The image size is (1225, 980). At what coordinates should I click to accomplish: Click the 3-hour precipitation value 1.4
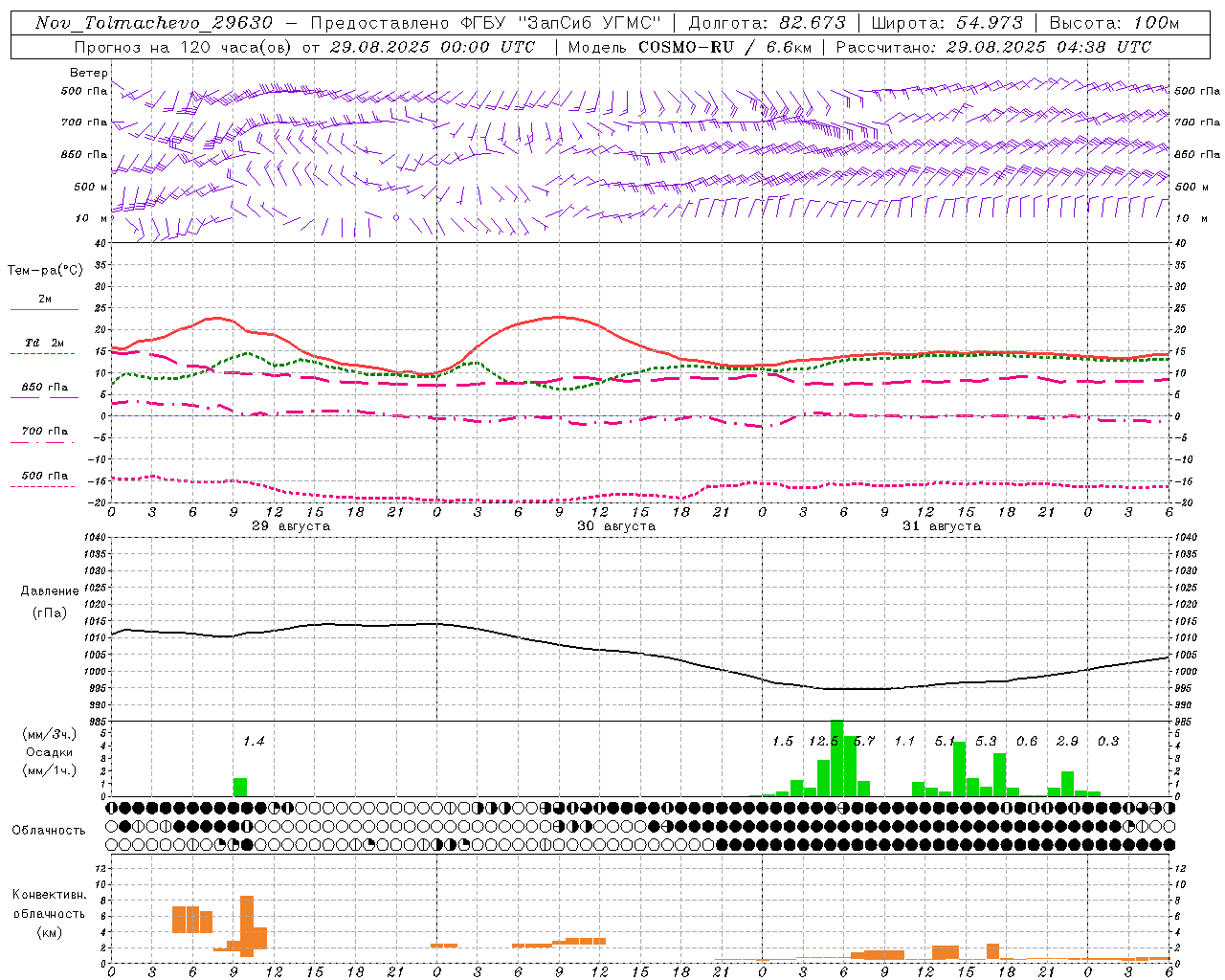click(x=254, y=741)
